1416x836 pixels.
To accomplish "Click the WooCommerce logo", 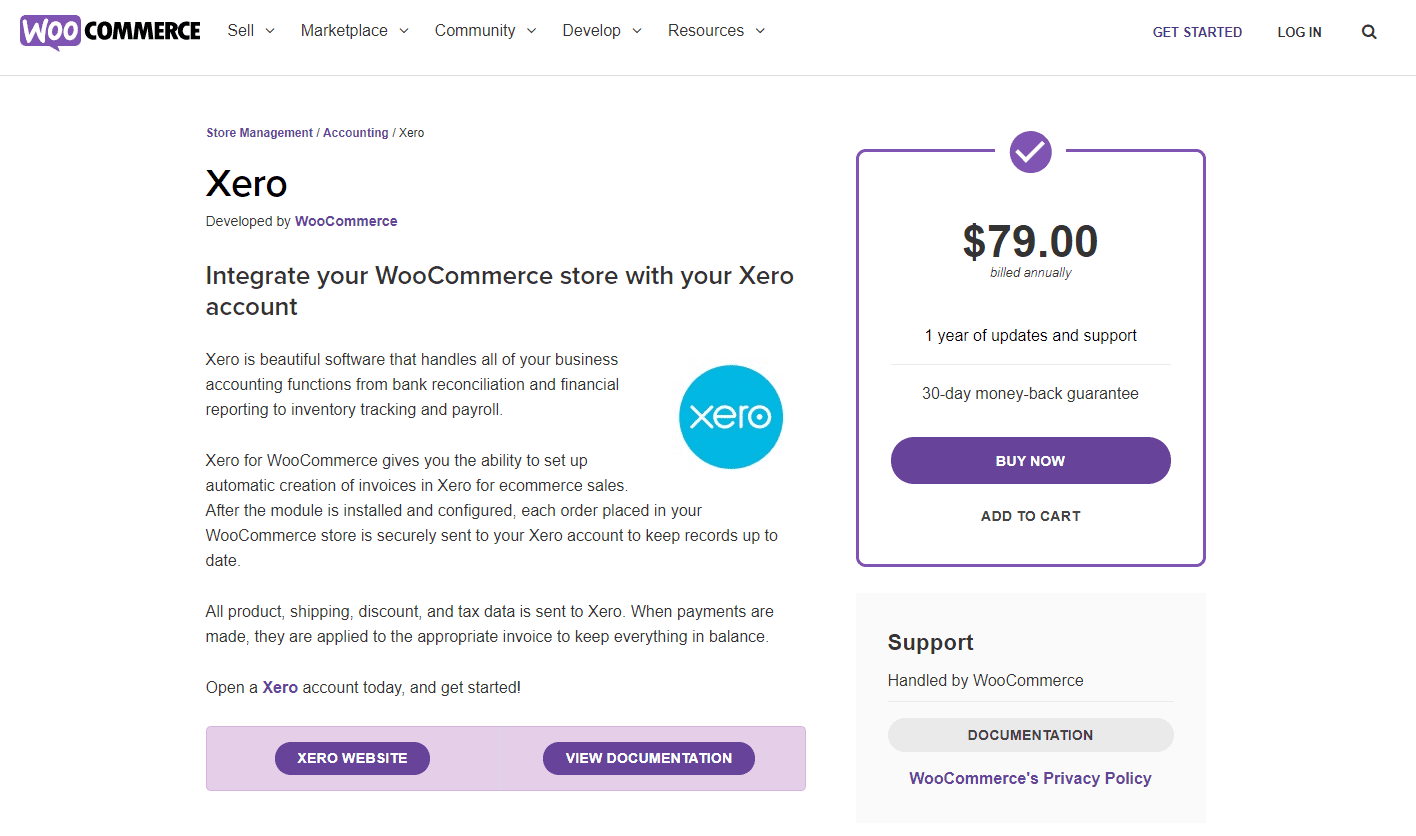I will click(108, 31).
